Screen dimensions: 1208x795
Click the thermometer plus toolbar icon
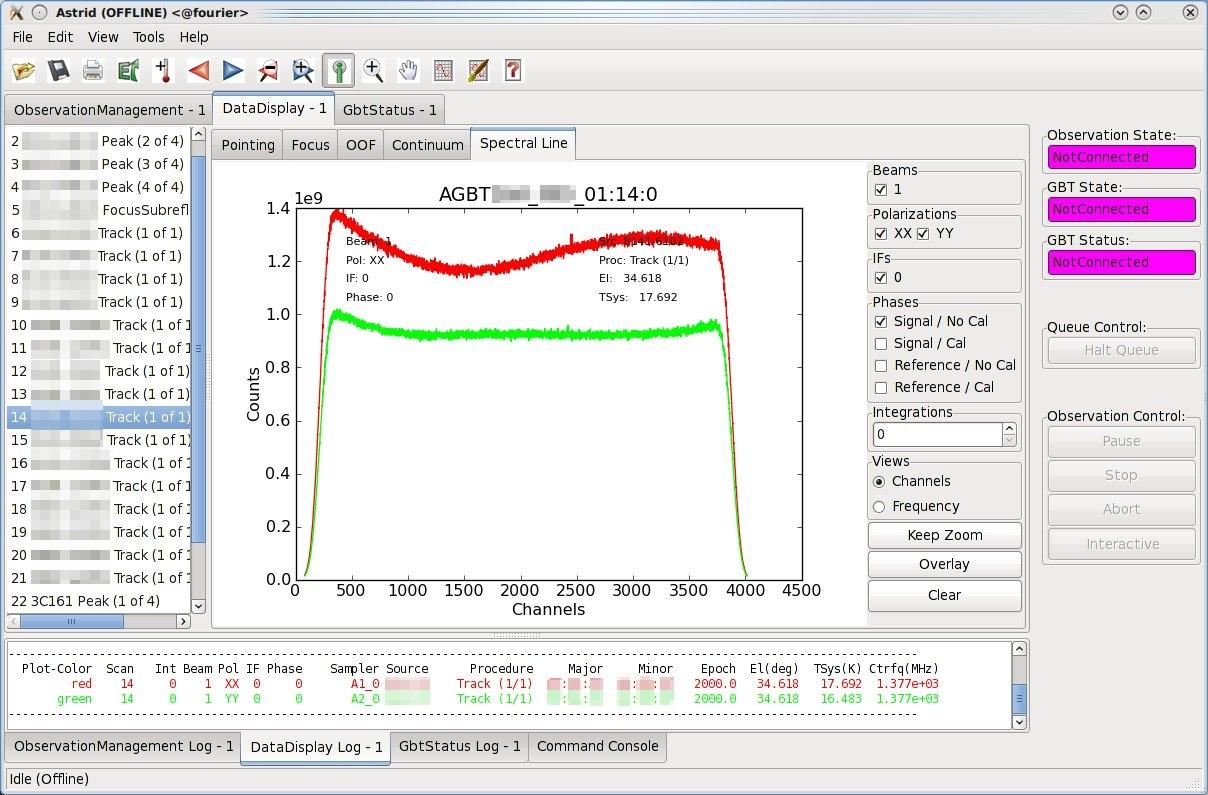pos(163,70)
